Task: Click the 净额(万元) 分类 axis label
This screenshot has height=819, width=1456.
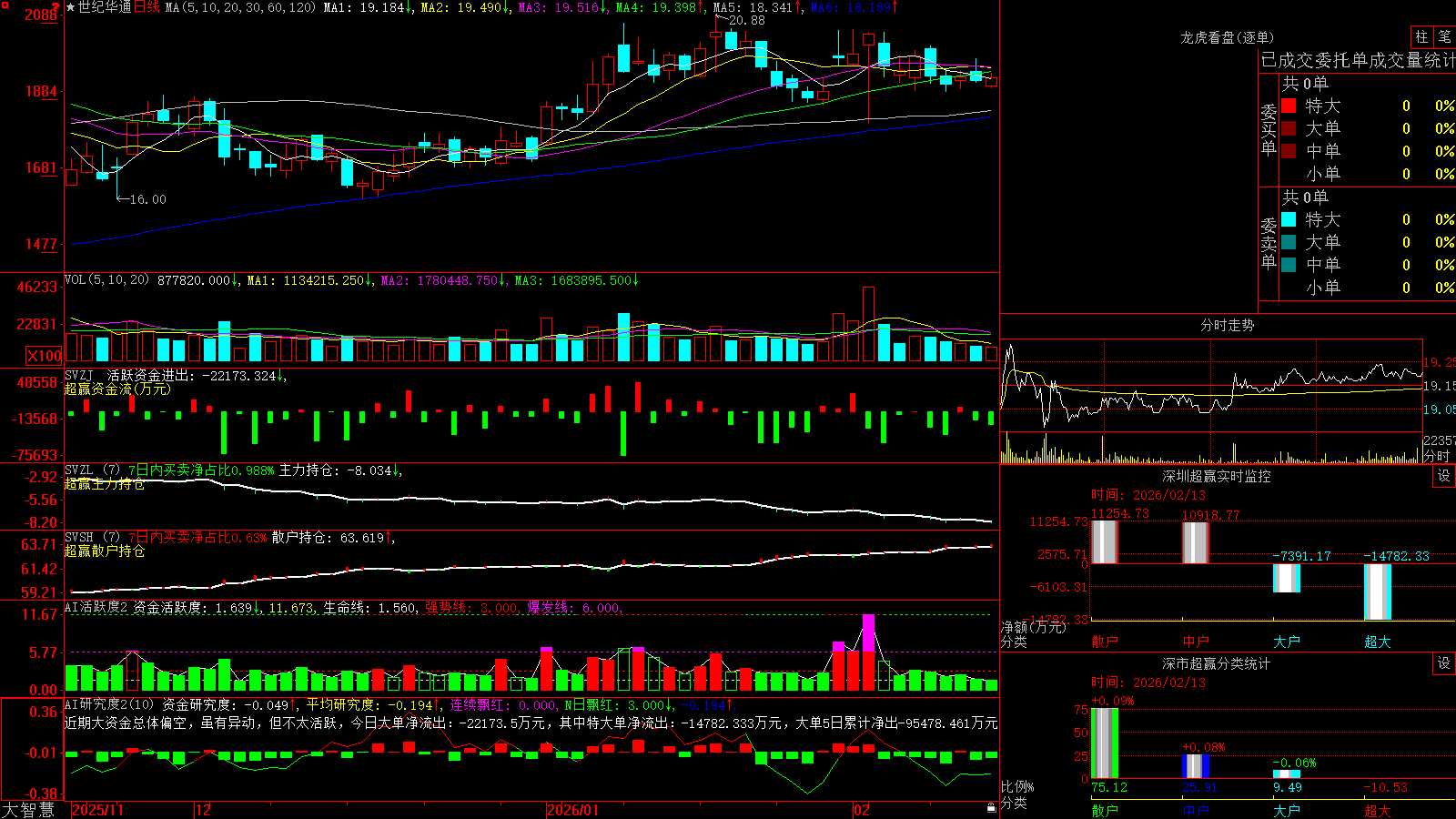Action: pyautogui.click(x=1033, y=634)
